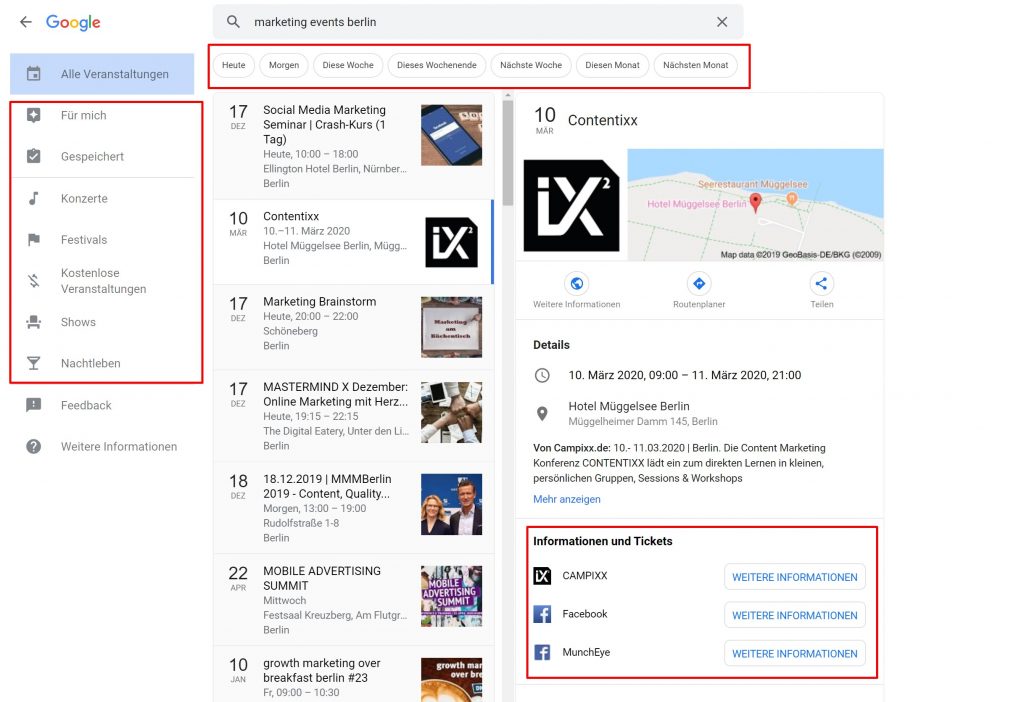Open the MMMBerlin 2019 event
Screen dimensions: 1024x702
click(x=353, y=508)
